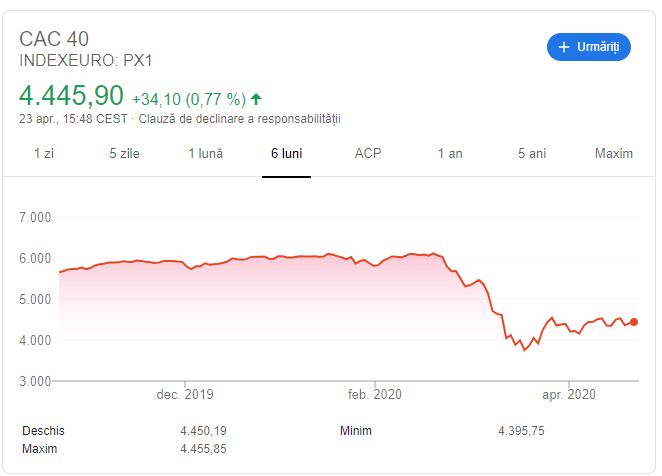Open the Maxim time range tab
The width and height of the screenshot is (662, 476).
614,153
